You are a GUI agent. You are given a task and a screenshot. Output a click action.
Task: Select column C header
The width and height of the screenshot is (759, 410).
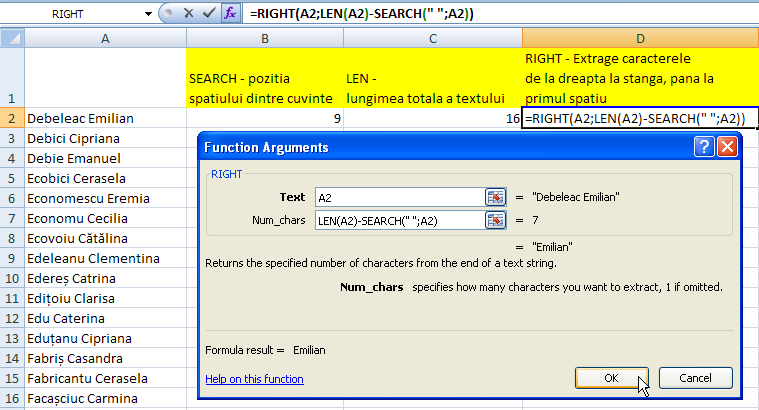(433, 39)
